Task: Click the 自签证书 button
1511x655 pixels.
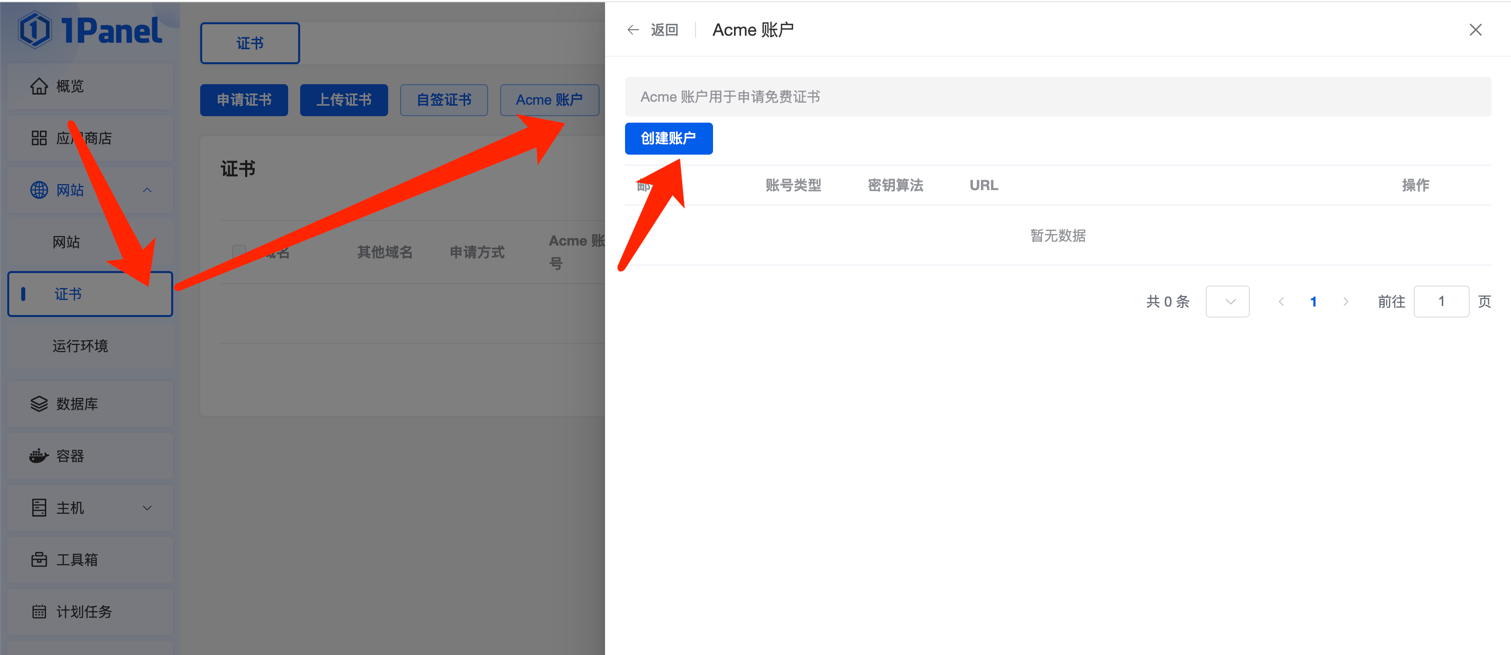Action: tap(444, 100)
